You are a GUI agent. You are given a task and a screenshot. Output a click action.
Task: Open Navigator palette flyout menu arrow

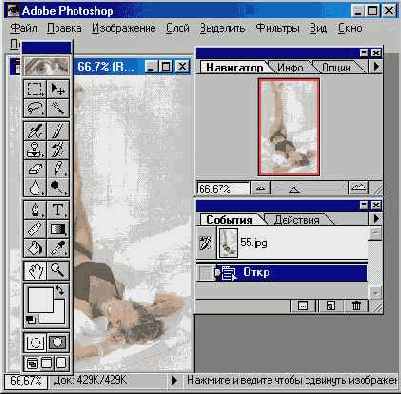376,67
